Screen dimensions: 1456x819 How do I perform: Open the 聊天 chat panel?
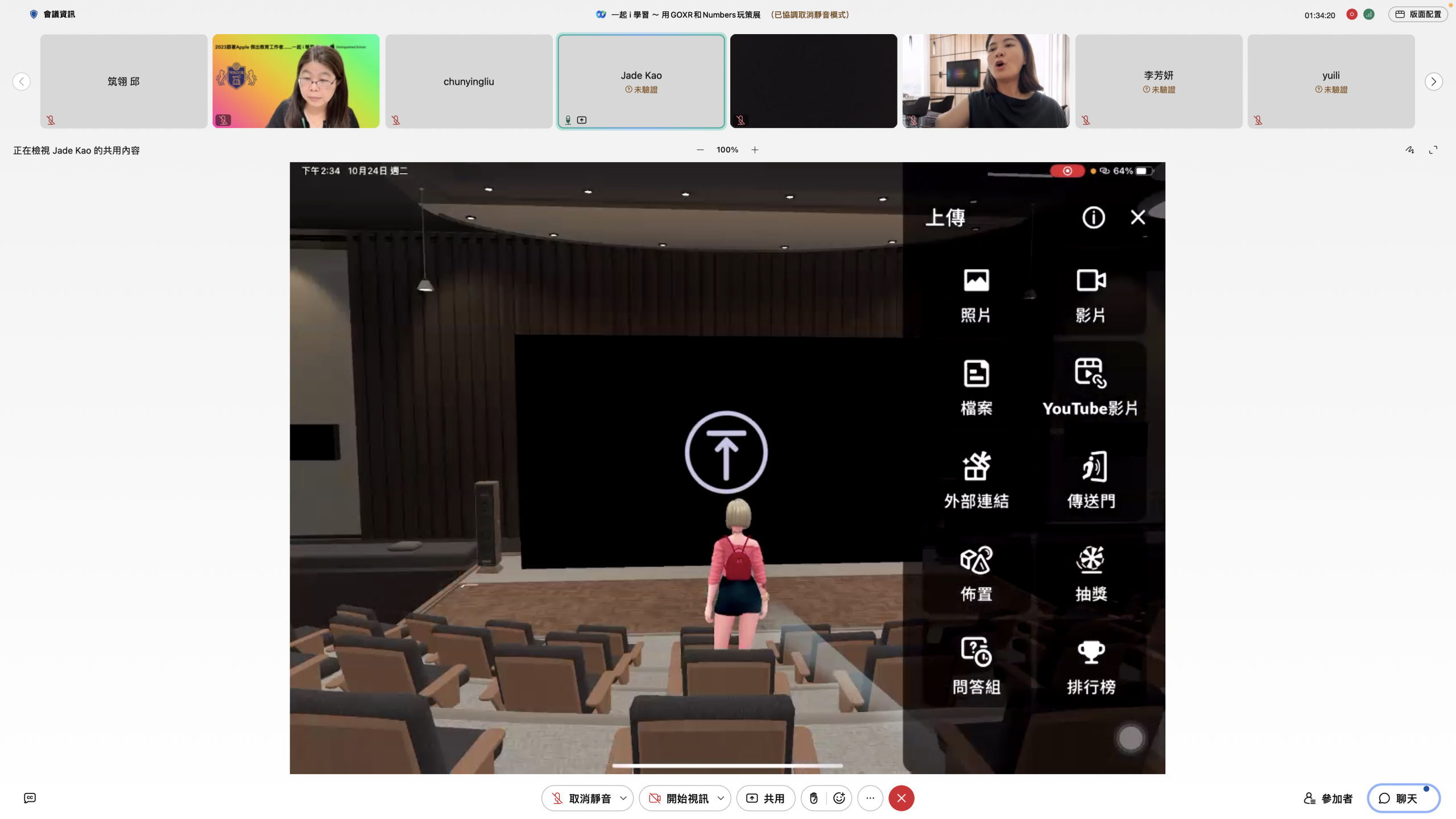pos(1403,798)
